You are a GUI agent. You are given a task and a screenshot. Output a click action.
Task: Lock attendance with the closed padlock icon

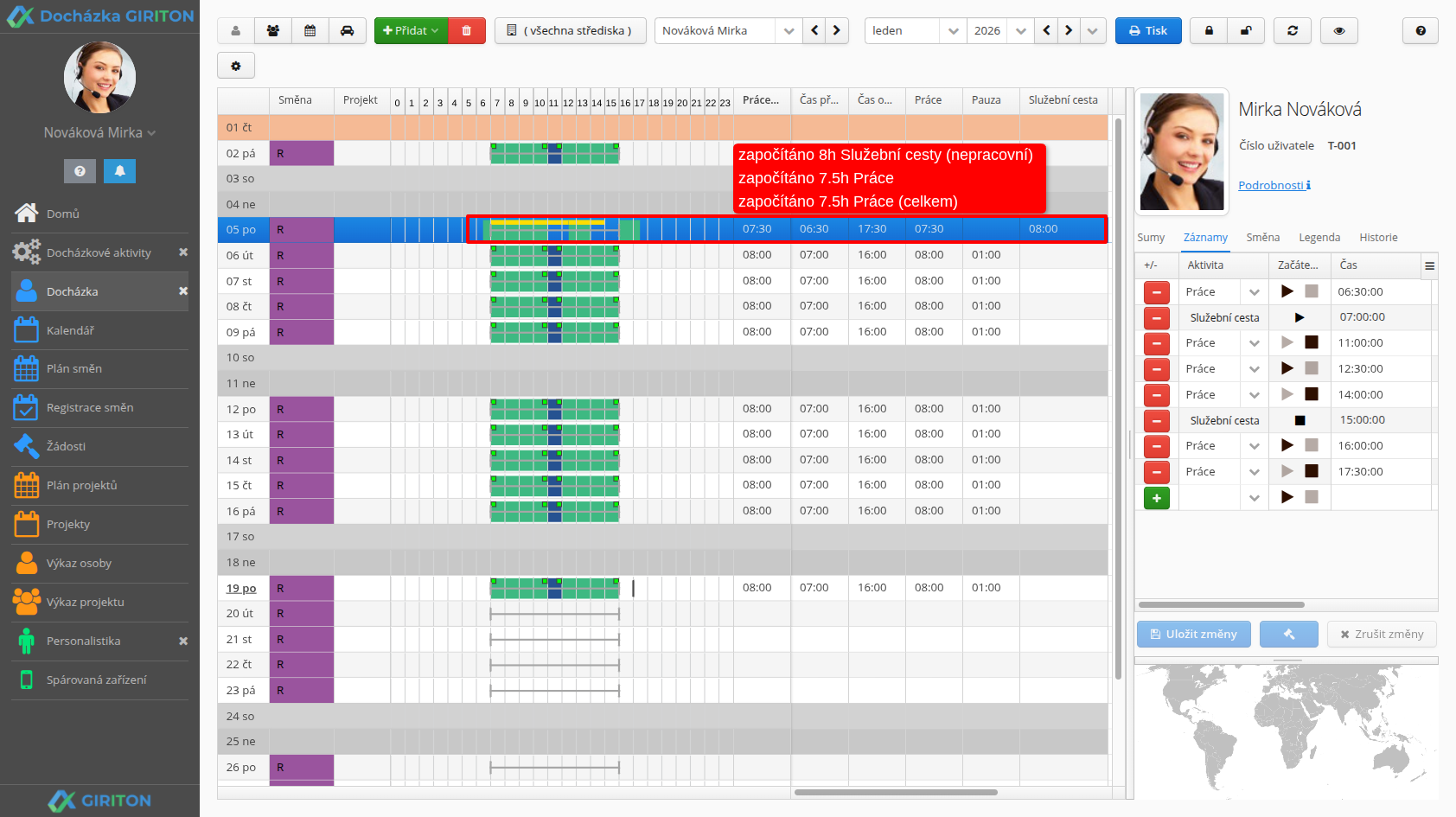pyautogui.click(x=1209, y=31)
